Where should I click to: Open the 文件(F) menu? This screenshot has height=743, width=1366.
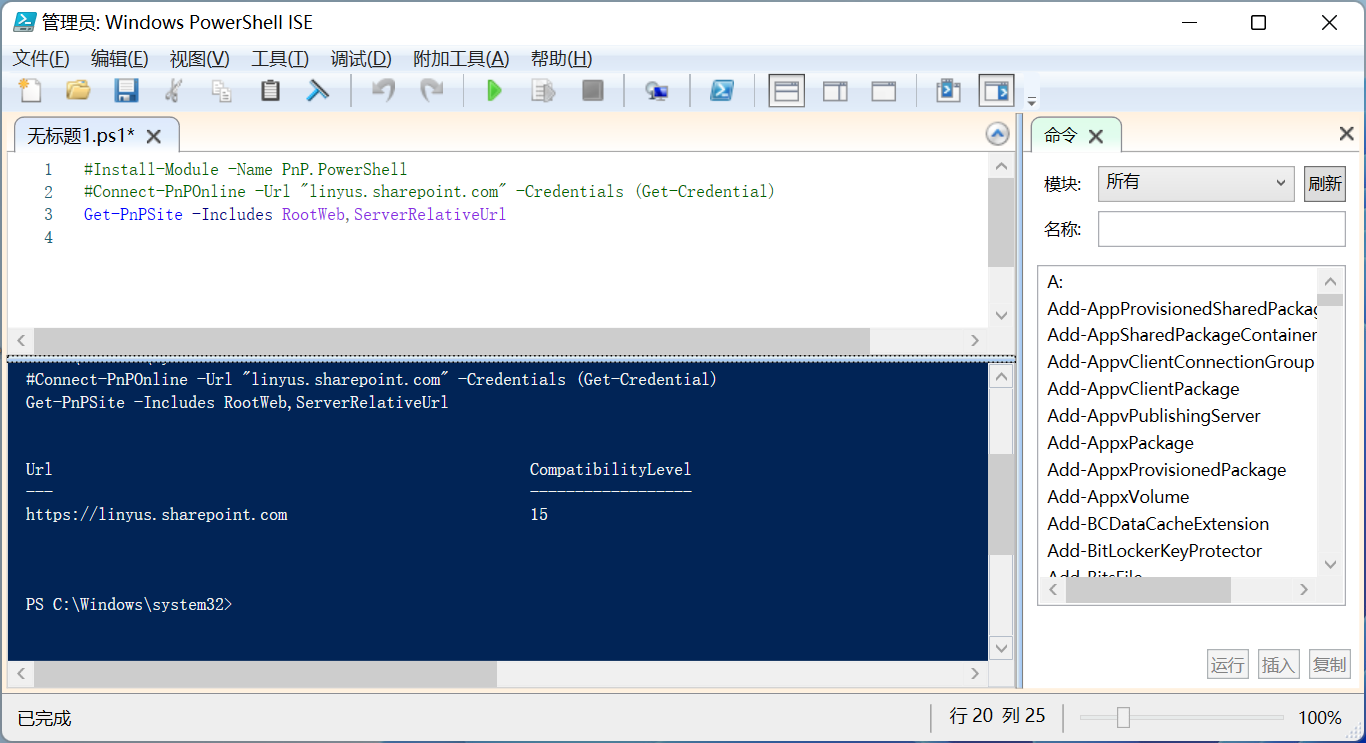point(41,59)
